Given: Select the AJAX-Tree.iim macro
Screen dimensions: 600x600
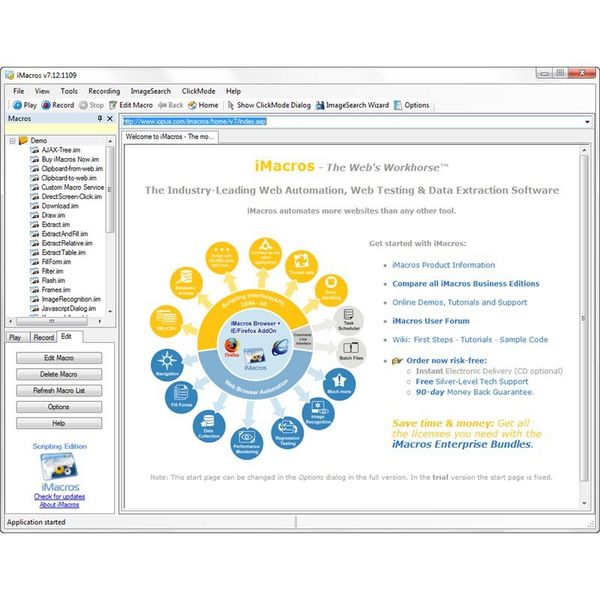Looking at the screenshot, I should click(x=61, y=150).
